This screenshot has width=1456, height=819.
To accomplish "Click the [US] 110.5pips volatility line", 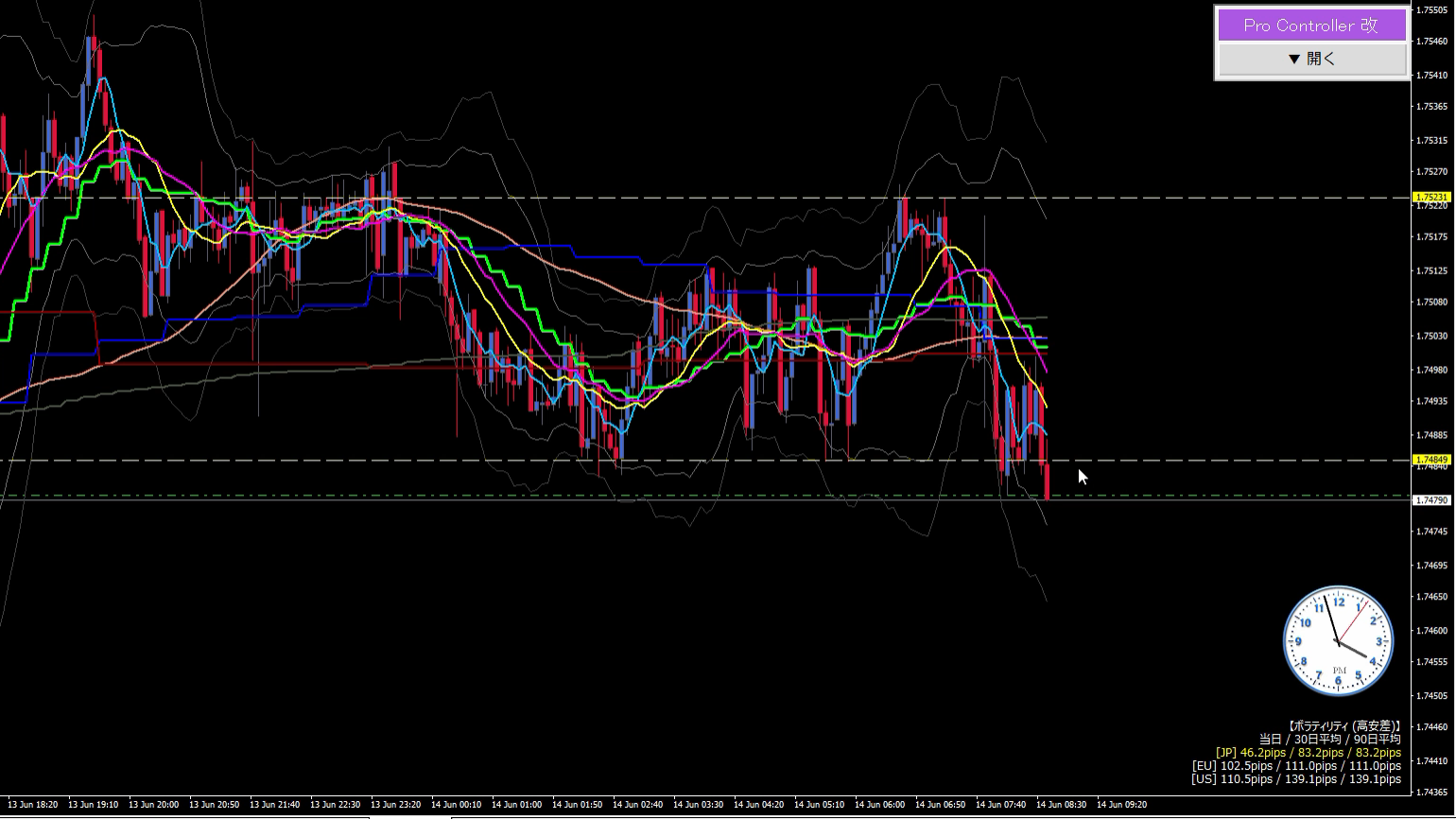I will [1297, 779].
